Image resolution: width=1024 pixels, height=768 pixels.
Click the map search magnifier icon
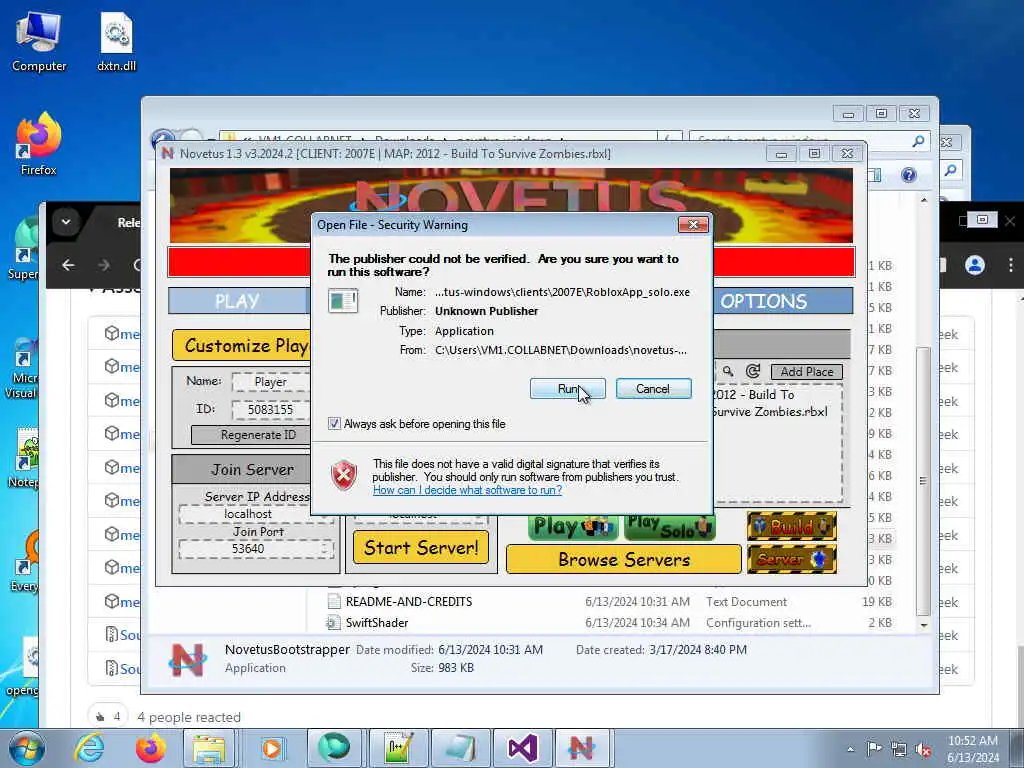click(x=728, y=371)
